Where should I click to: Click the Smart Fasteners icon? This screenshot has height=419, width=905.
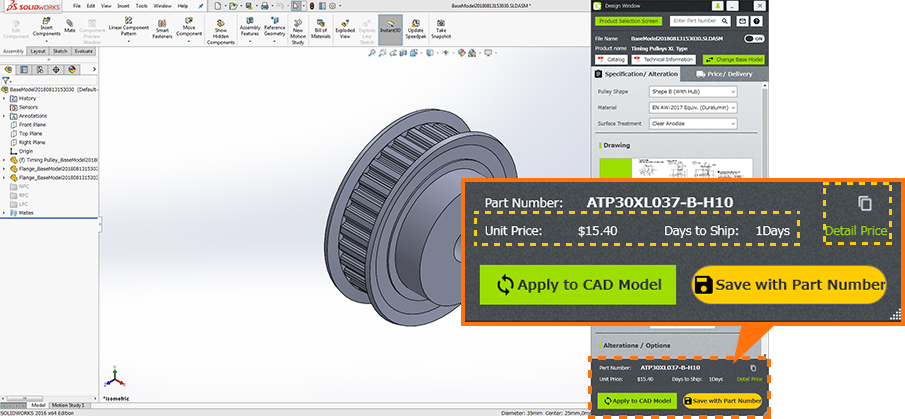point(162,28)
